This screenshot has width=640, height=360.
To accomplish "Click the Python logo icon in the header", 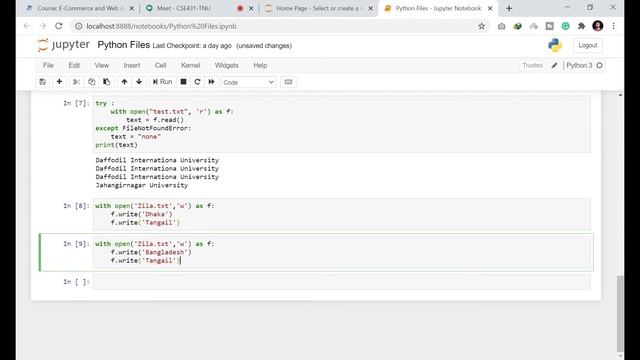I will coord(555,45).
